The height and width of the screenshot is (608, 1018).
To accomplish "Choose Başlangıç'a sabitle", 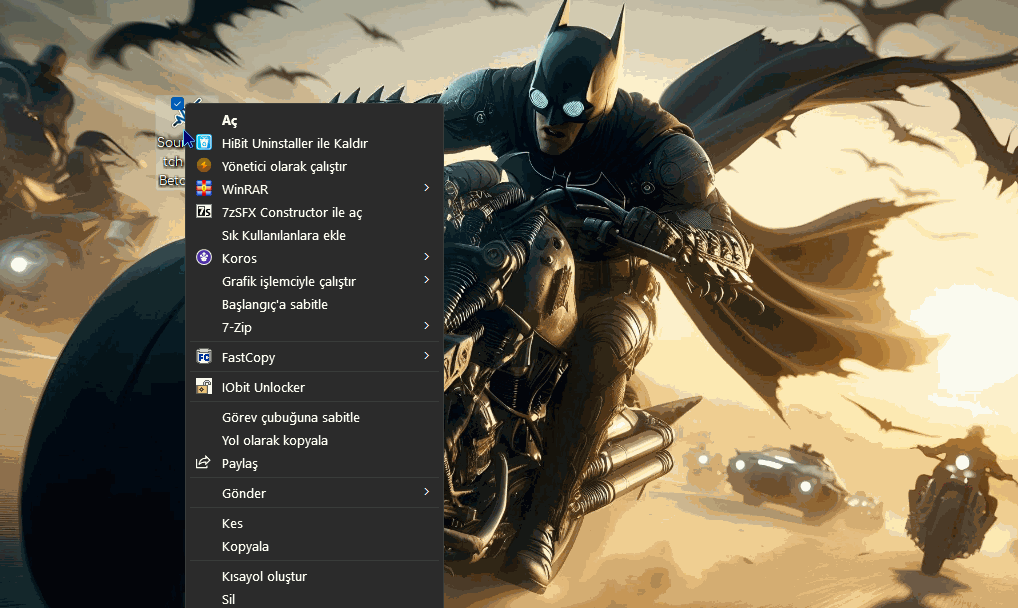I will pyautogui.click(x=315, y=305).
